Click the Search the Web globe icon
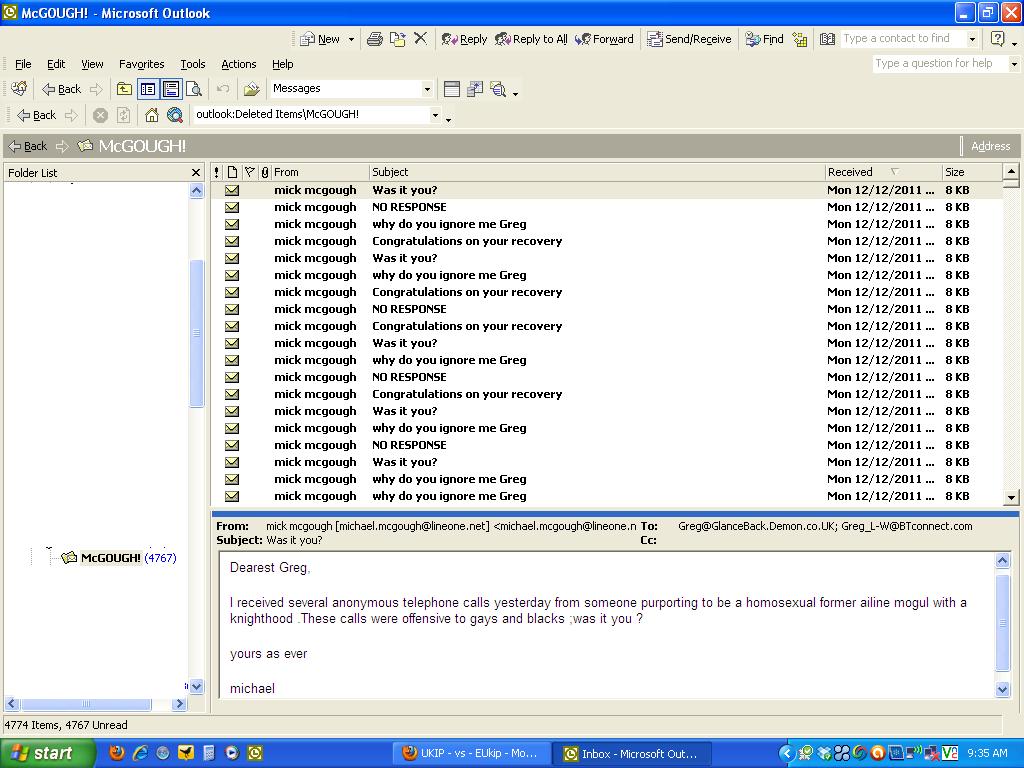 174,116
